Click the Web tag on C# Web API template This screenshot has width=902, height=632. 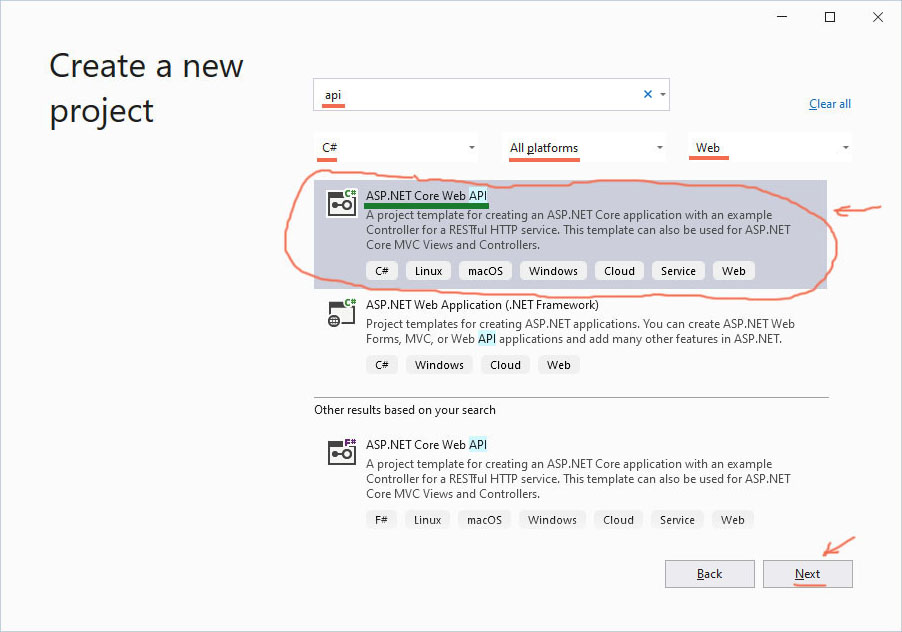pyautogui.click(x=733, y=271)
